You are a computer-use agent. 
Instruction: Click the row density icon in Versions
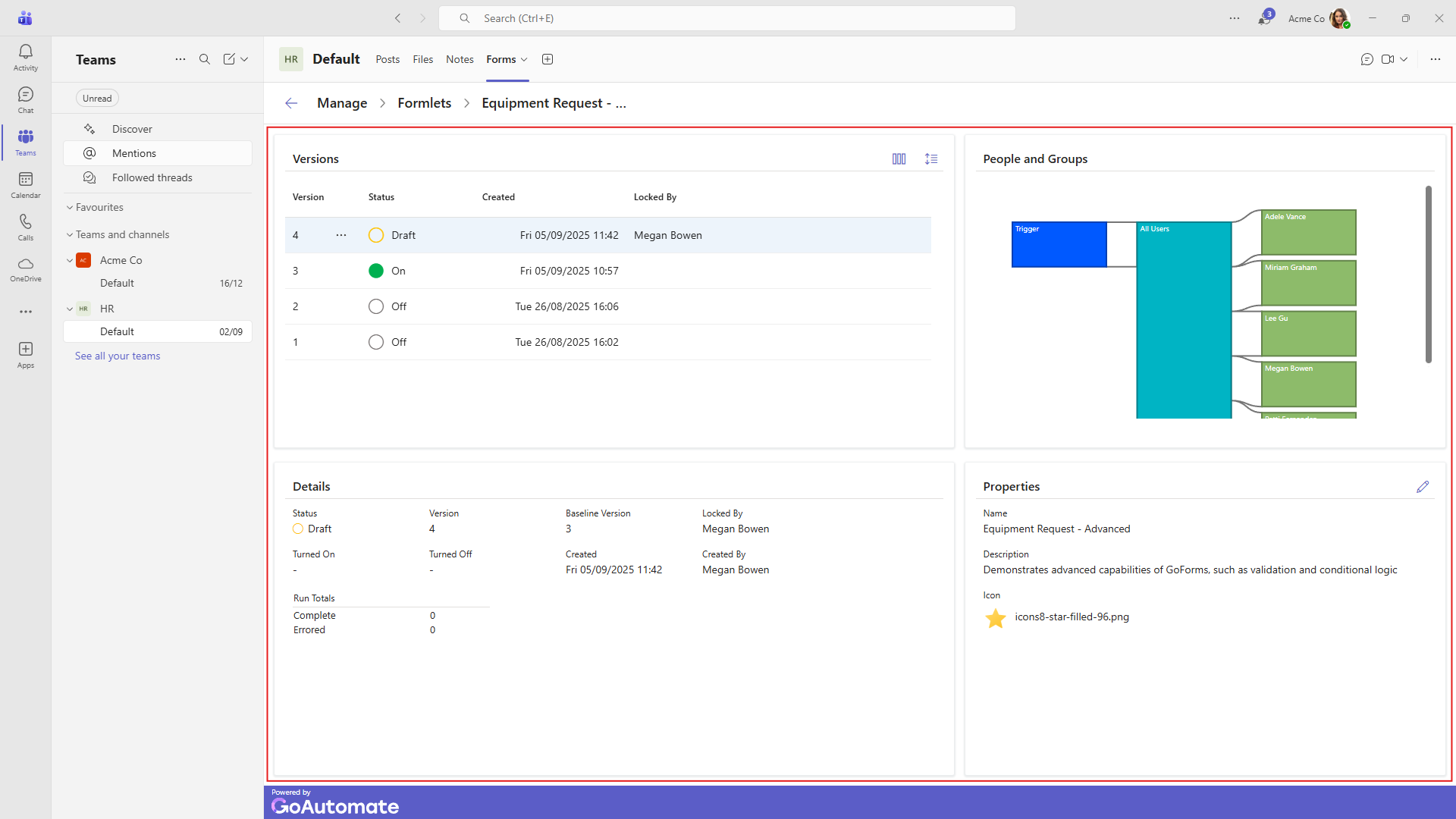931,159
